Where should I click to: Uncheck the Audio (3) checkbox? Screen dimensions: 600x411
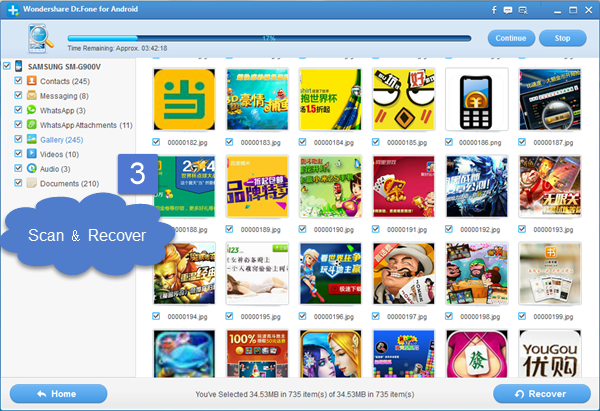coord(18,168)
